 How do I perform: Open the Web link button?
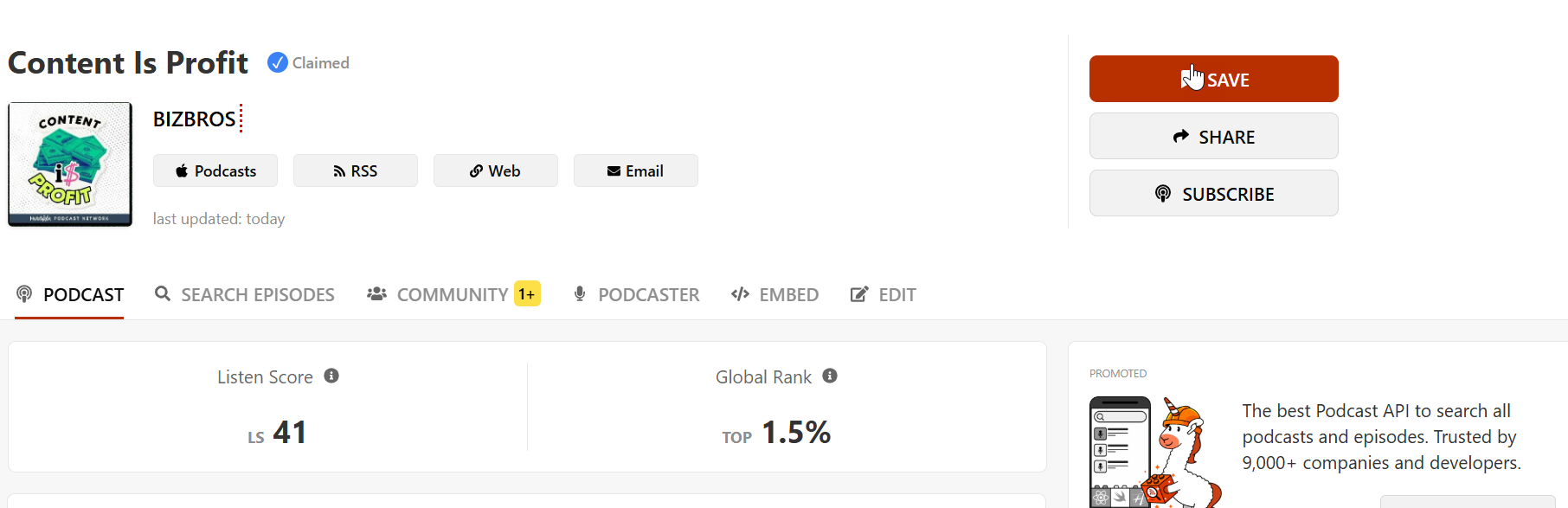click(x=496, y=170)
